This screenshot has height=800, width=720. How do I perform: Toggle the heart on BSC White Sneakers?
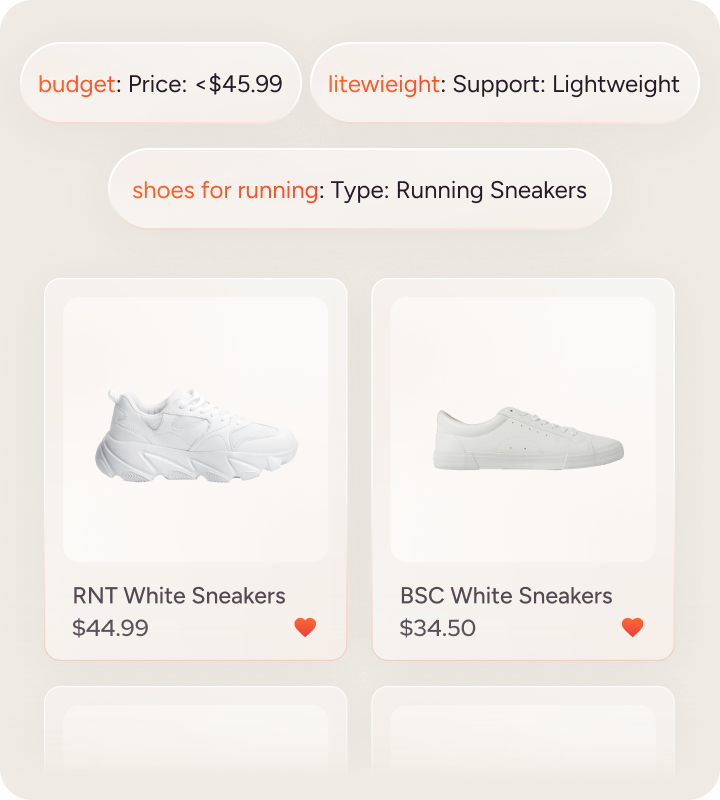pyautogui.click(x=632, y=627)
